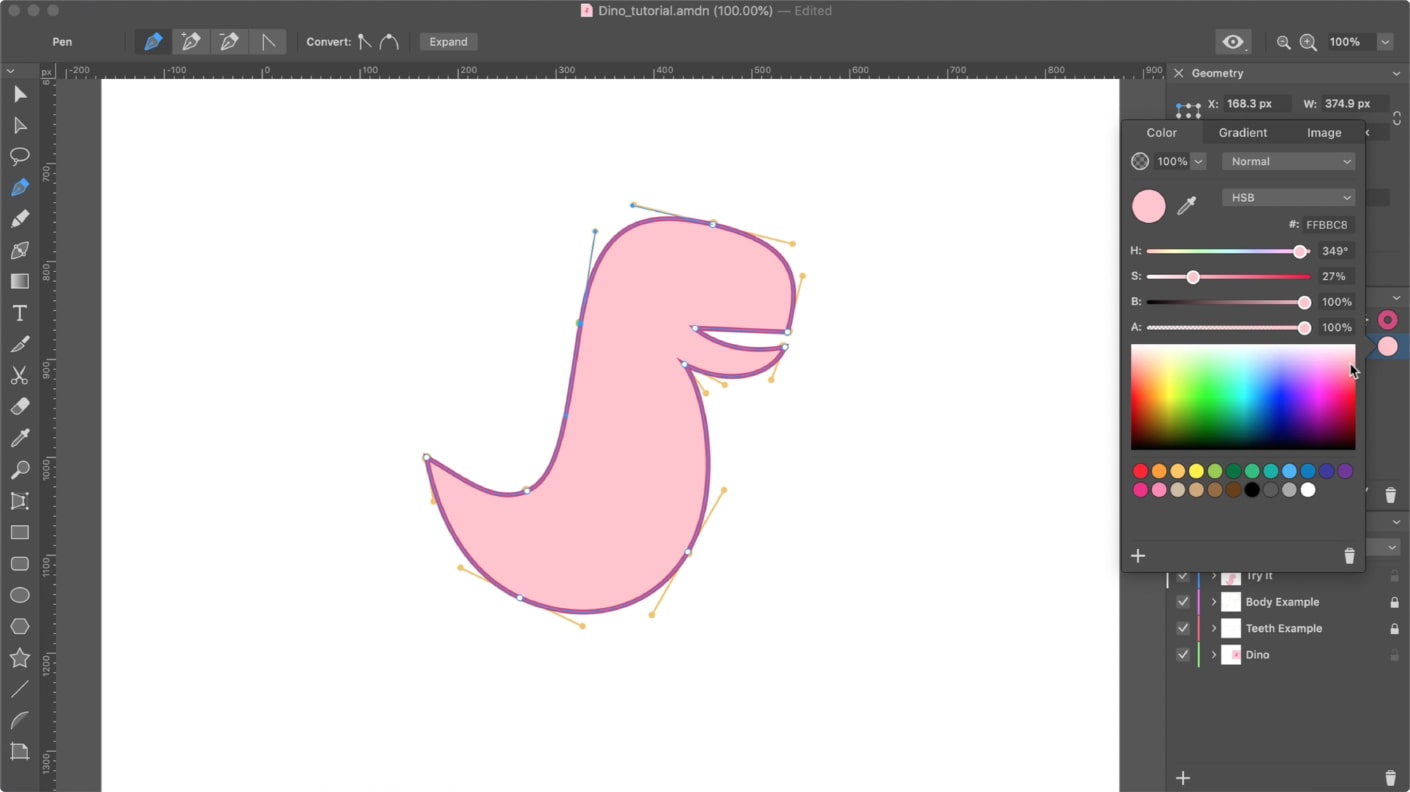Screen dimensions: 1410x792
Task: Click the Expand button
Action: 448,42
